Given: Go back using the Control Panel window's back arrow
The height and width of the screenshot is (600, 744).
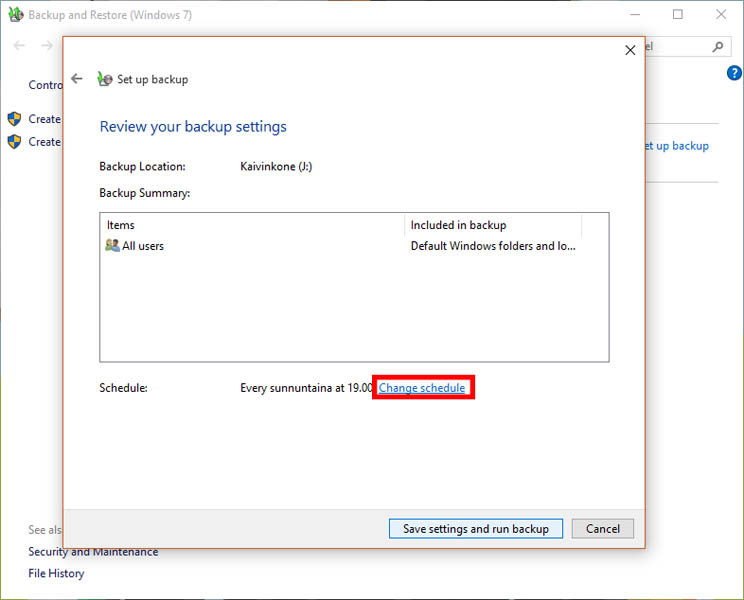Looking at the screenshot, I should pos(19,46).
